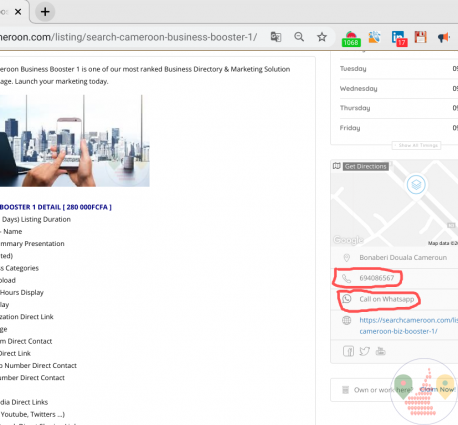Image resolution: width=458 pixels, height=425 pixels.
Task: Click the address bar URL
Action: click(128, 37)
